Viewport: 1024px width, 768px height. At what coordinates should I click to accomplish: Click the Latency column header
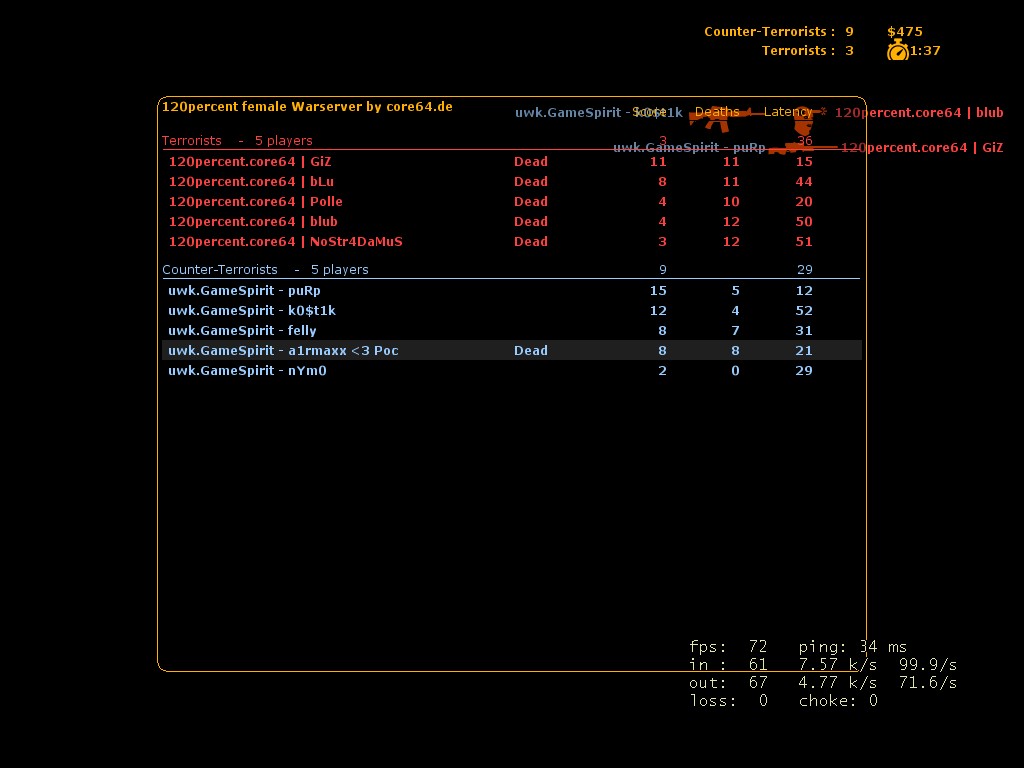[x=787, y=112]
